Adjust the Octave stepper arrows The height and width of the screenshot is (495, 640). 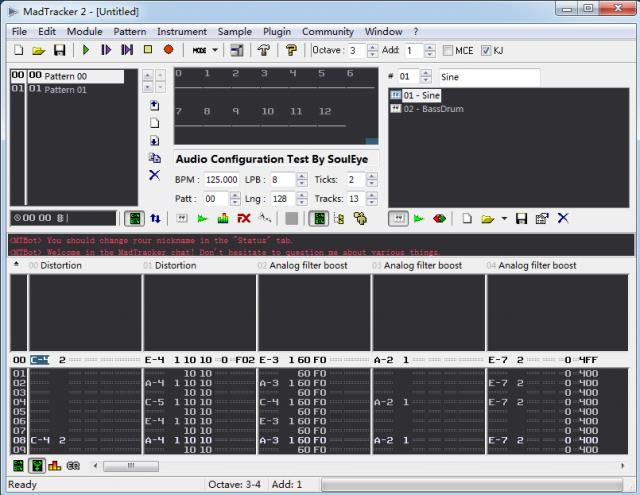point(372,51)
